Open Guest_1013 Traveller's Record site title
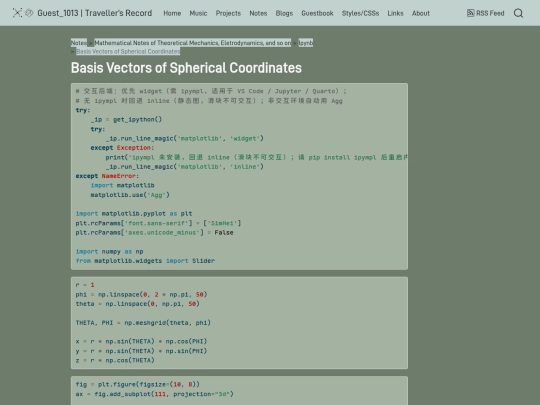 coord(95,13)
